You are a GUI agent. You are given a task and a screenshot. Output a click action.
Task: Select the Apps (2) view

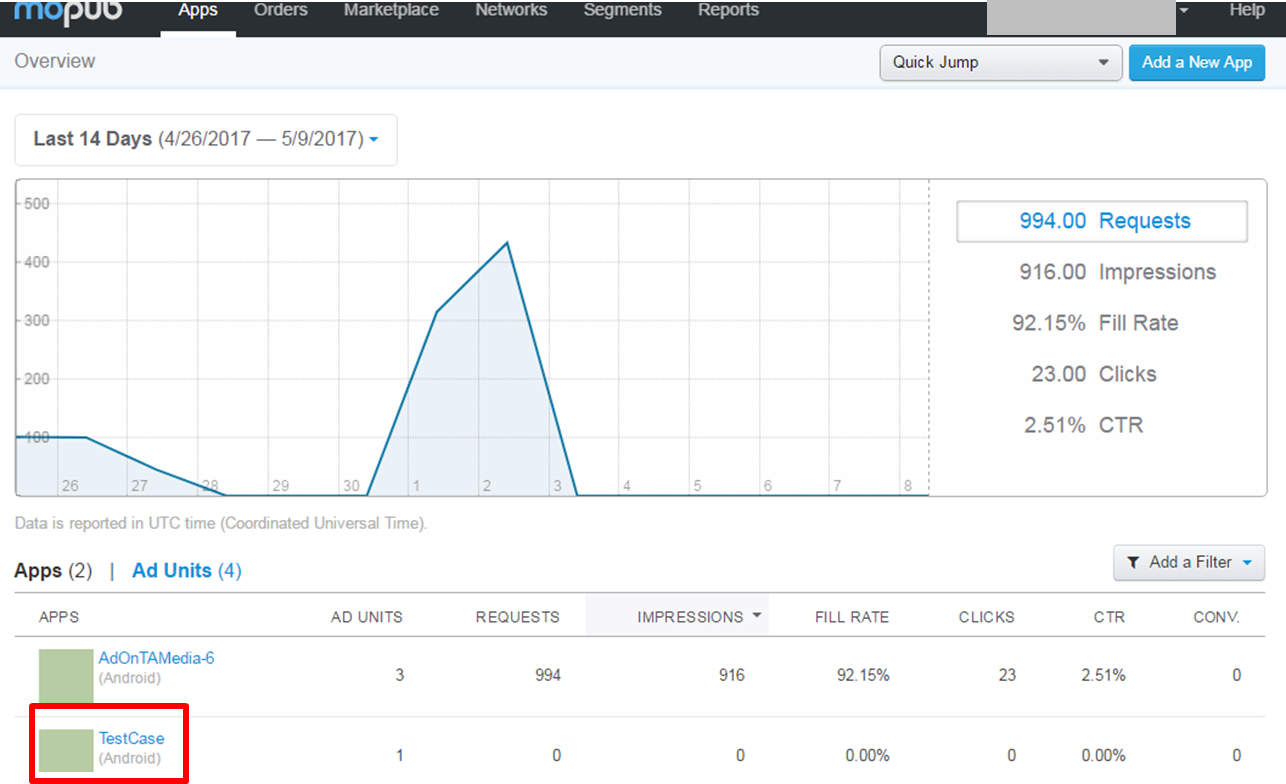pyautogui.click(x=53, y=571)
